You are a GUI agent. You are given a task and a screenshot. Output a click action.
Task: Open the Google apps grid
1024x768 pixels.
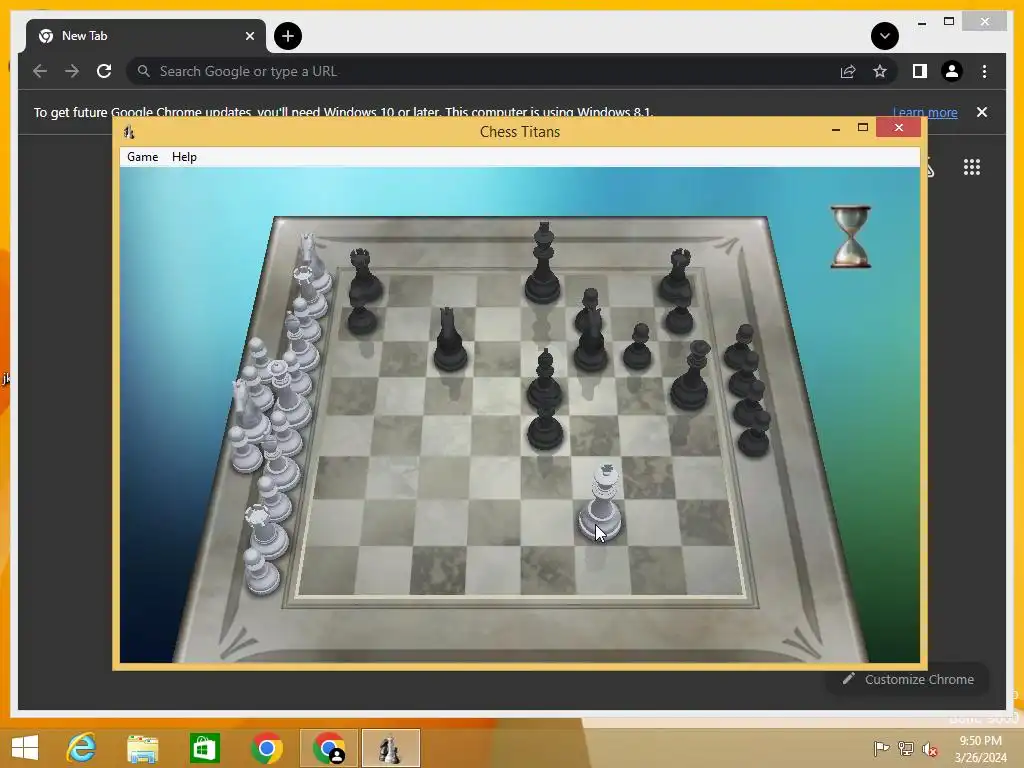pos(972,167)
